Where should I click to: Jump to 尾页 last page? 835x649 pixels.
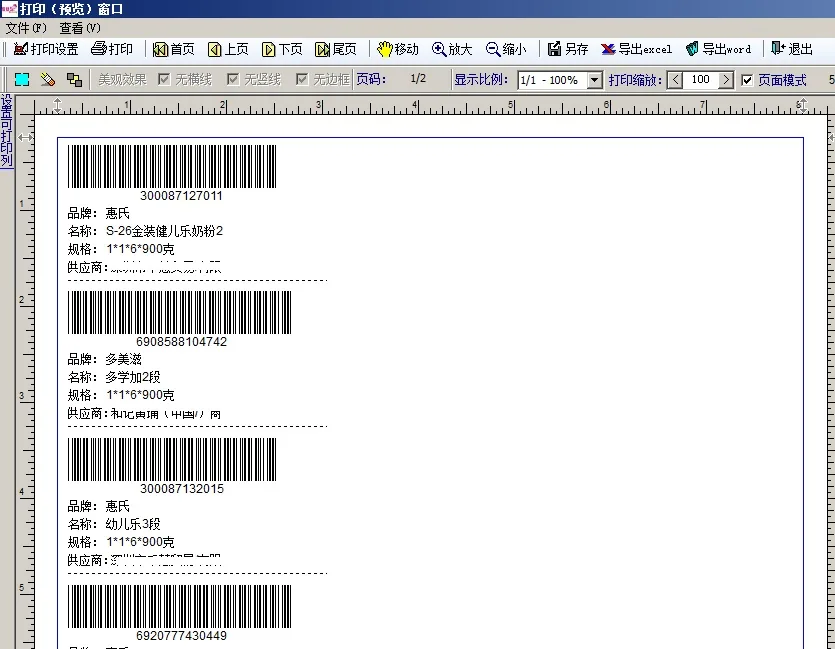tap(335, 49)
